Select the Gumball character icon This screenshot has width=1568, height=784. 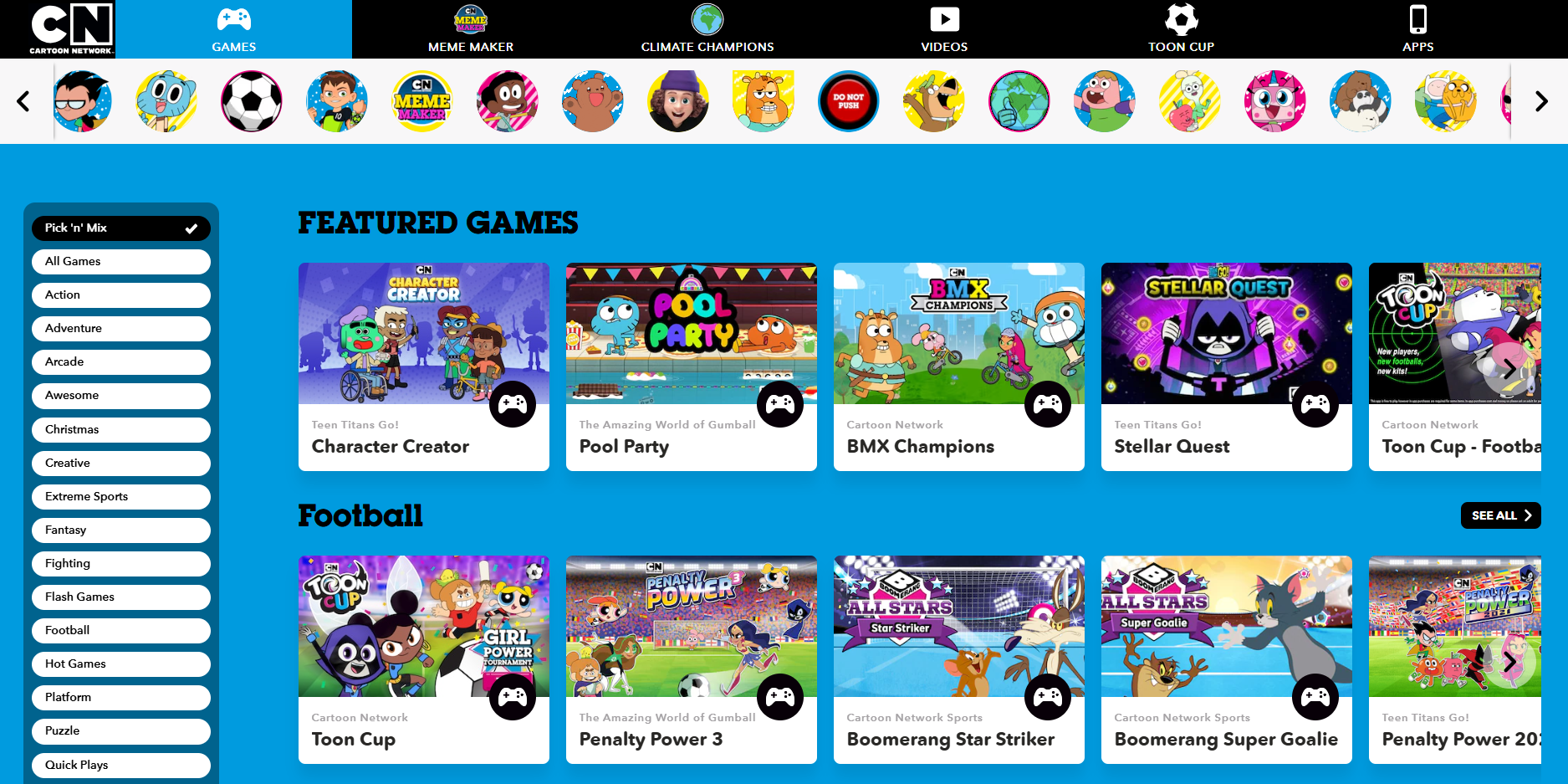click(x=166, y=101)
